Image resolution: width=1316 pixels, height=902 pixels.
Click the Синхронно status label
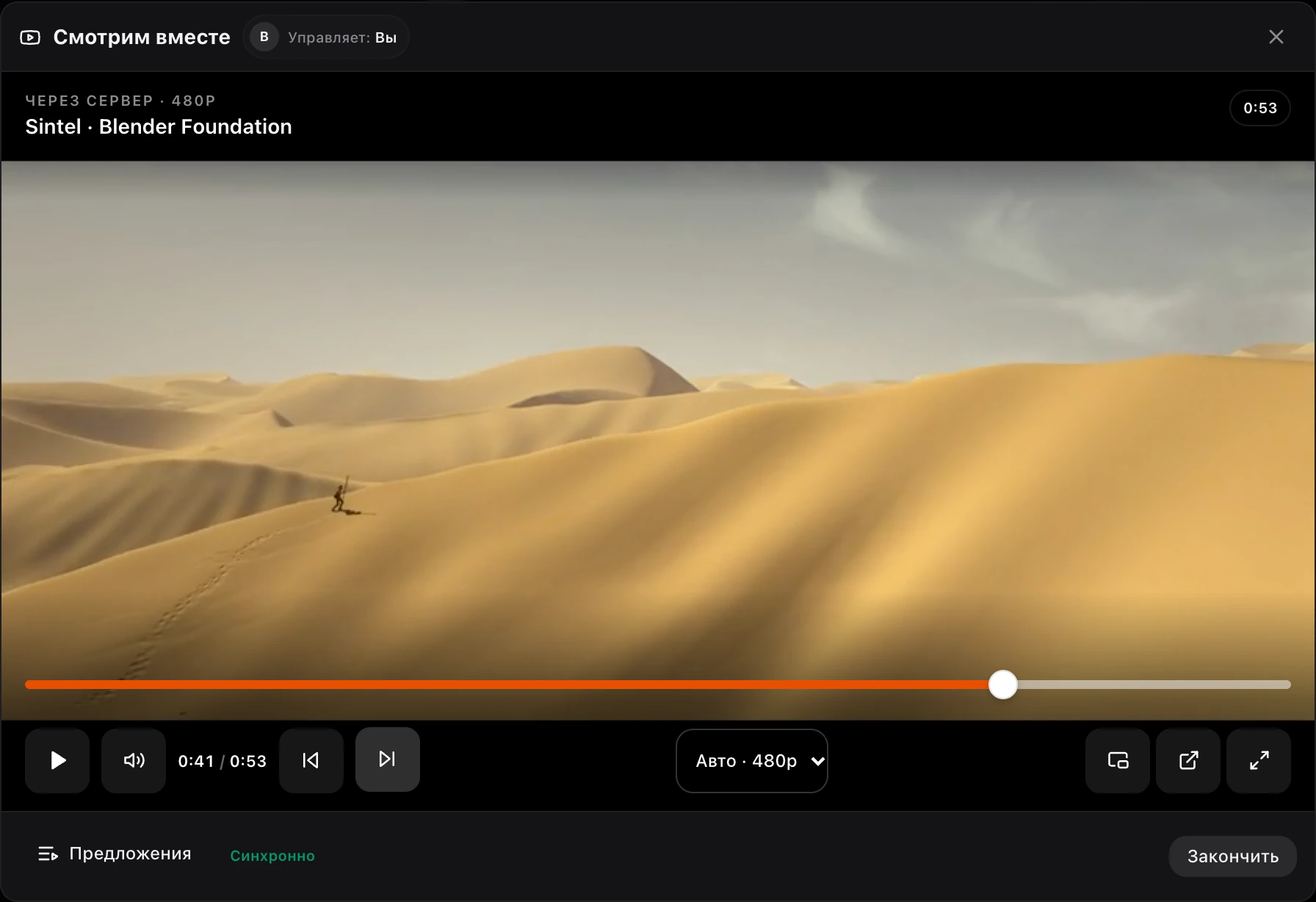click(x=272, y=856)
